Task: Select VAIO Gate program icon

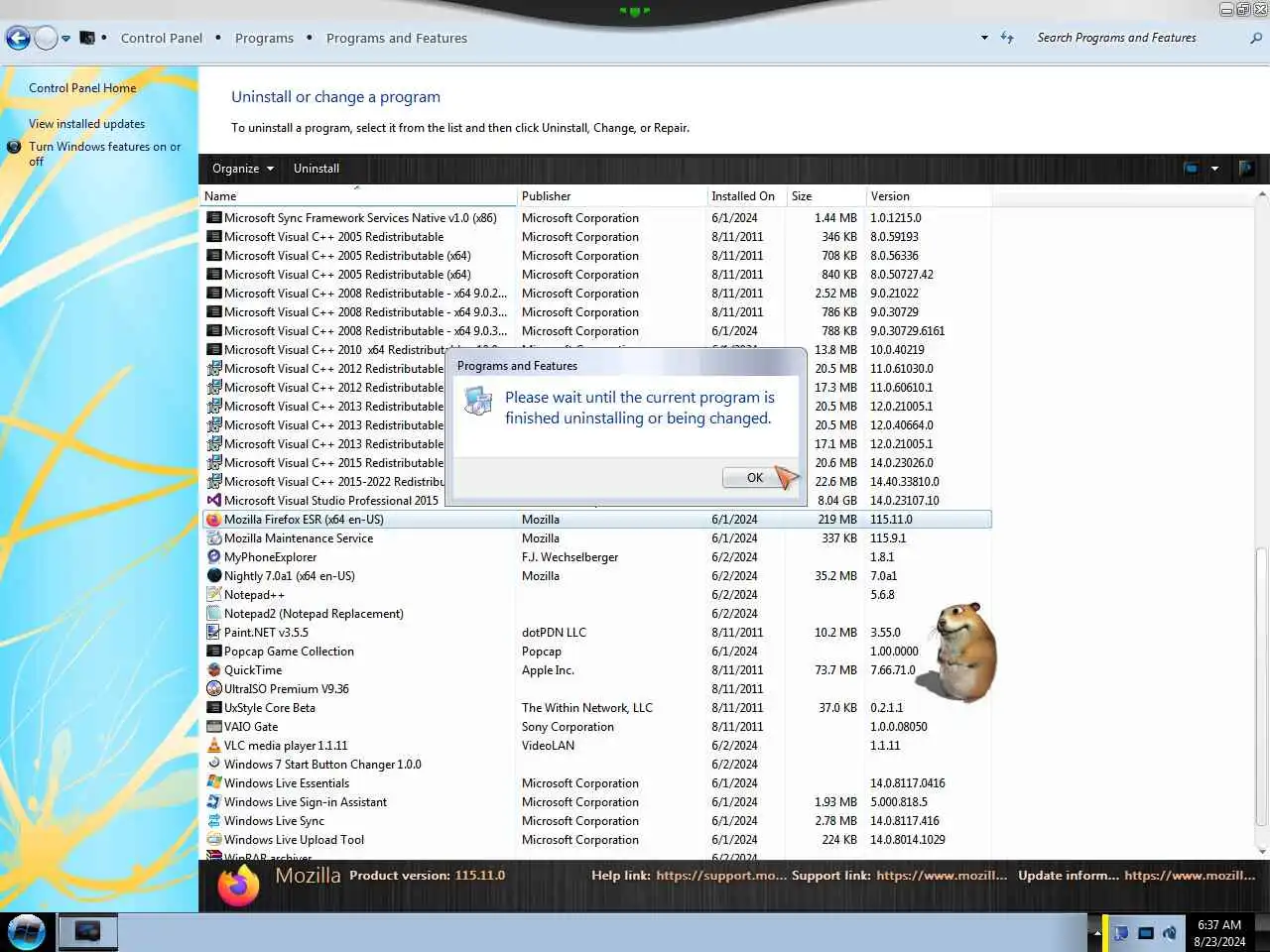Action: click(213, 727)
